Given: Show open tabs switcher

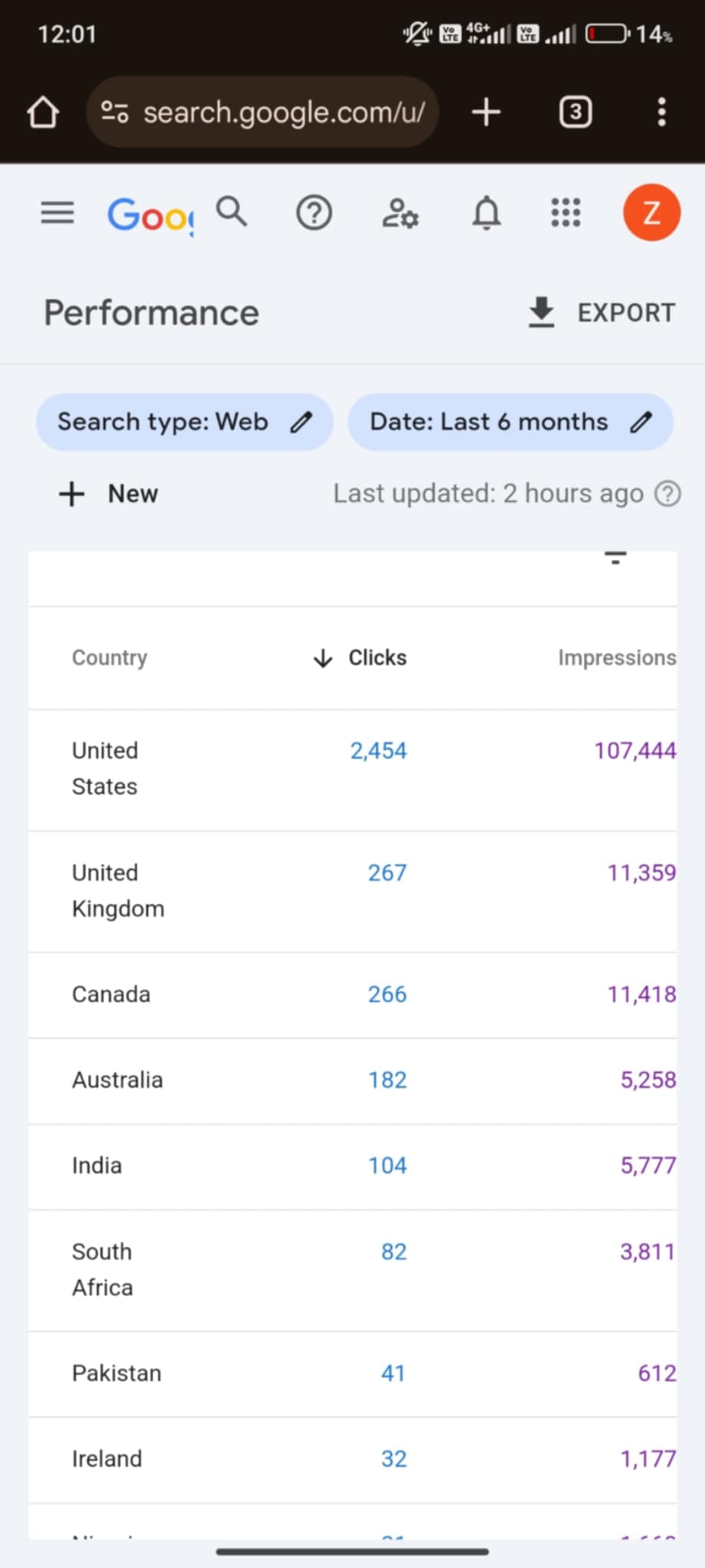Looking at the screenshot, I should (x=576, y=113).
